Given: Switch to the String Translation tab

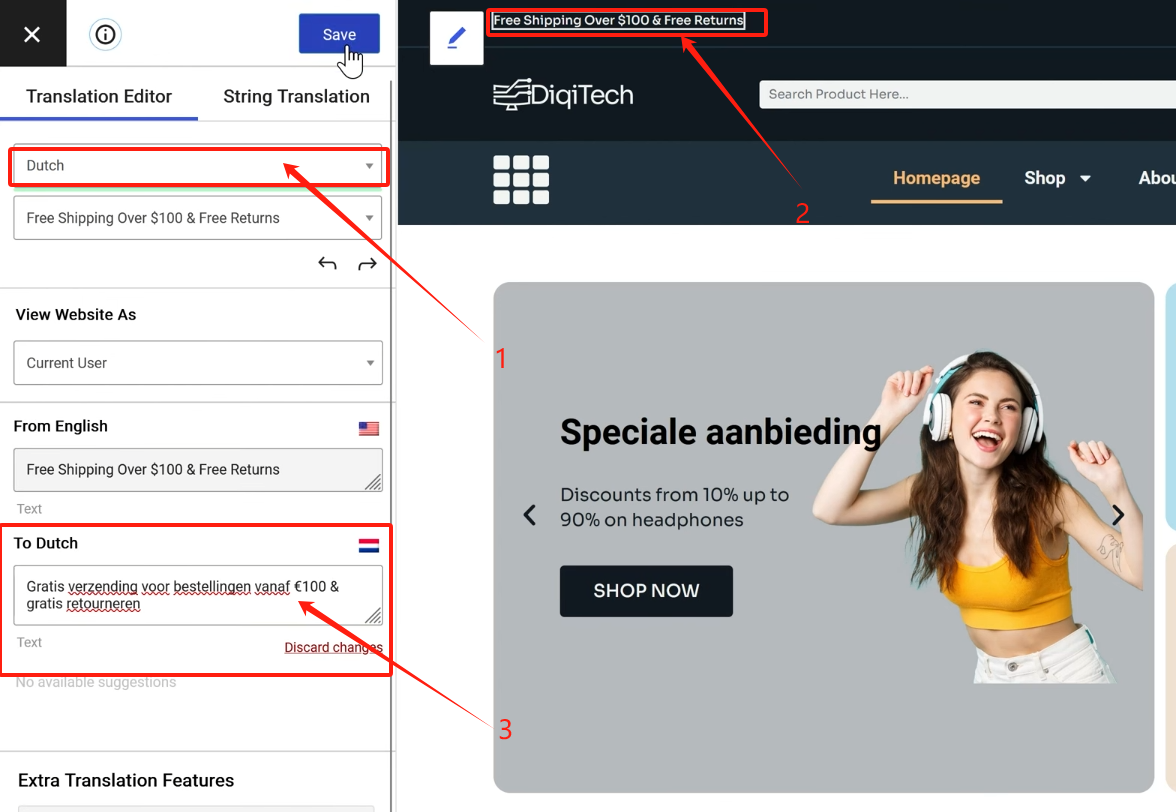Looking at the screenshot, I should click(296, 97).
